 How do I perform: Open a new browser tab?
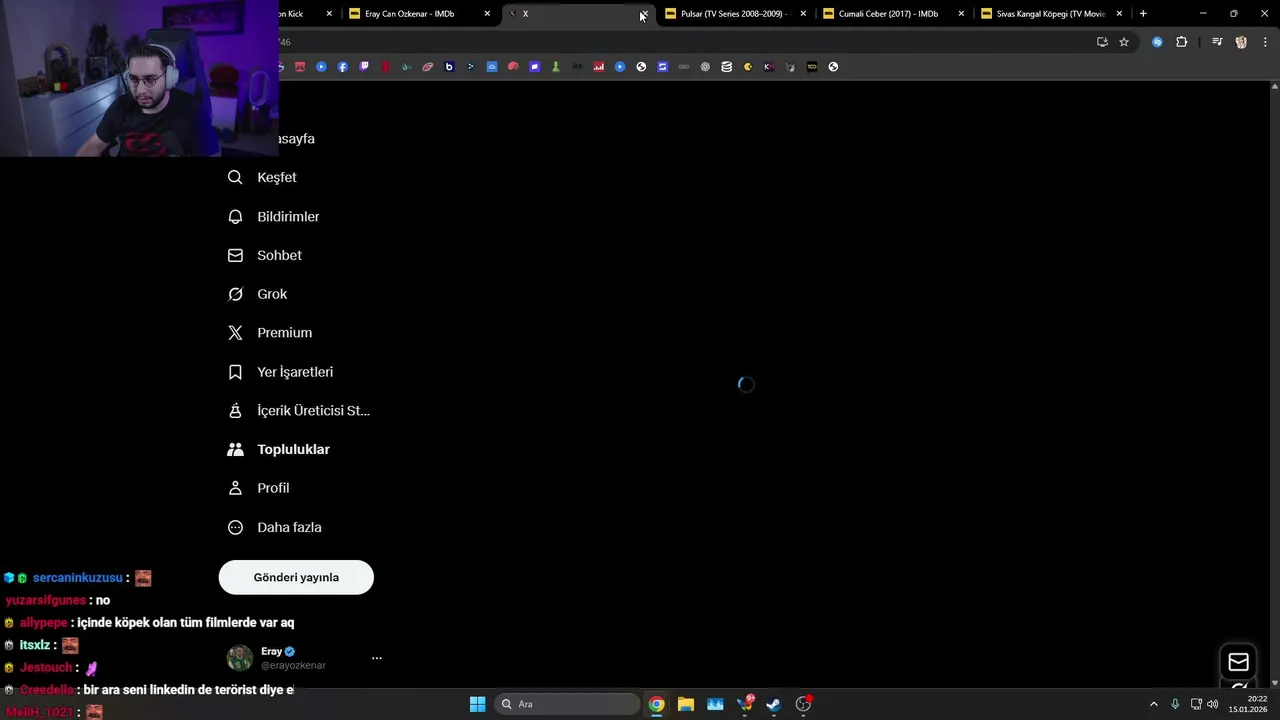(x=1143, y=14)
